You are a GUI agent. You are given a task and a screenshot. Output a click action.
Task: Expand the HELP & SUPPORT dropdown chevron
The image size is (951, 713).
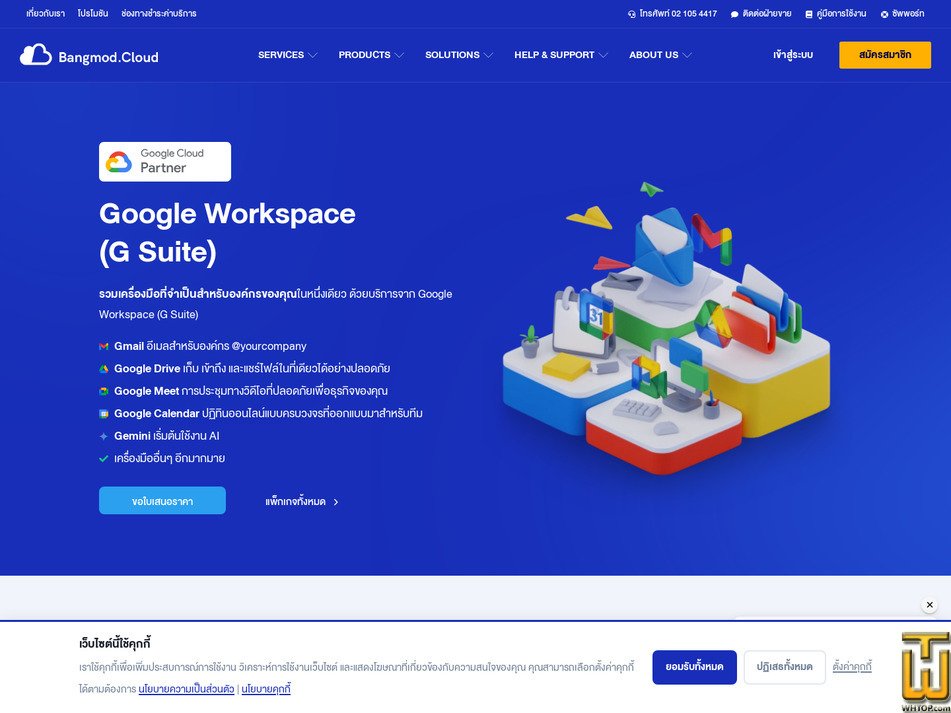coord(602,55)
